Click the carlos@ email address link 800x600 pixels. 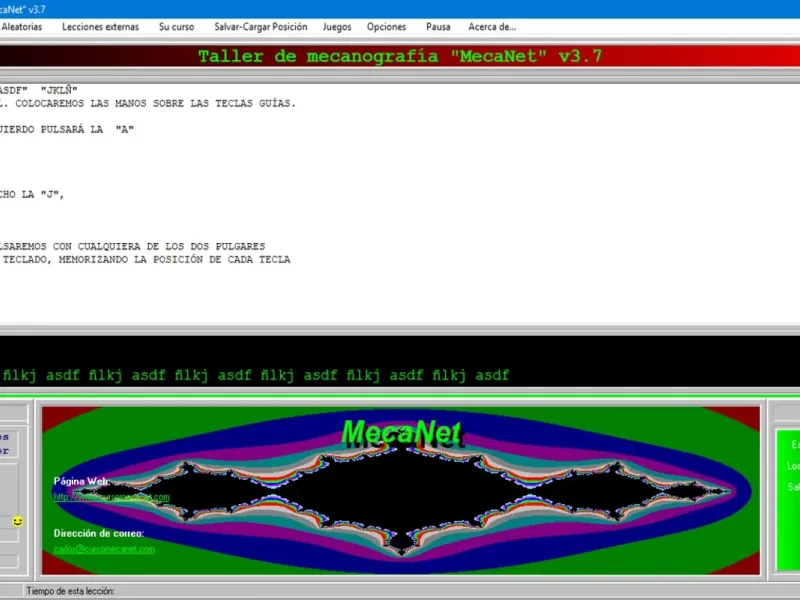point(104,549)
